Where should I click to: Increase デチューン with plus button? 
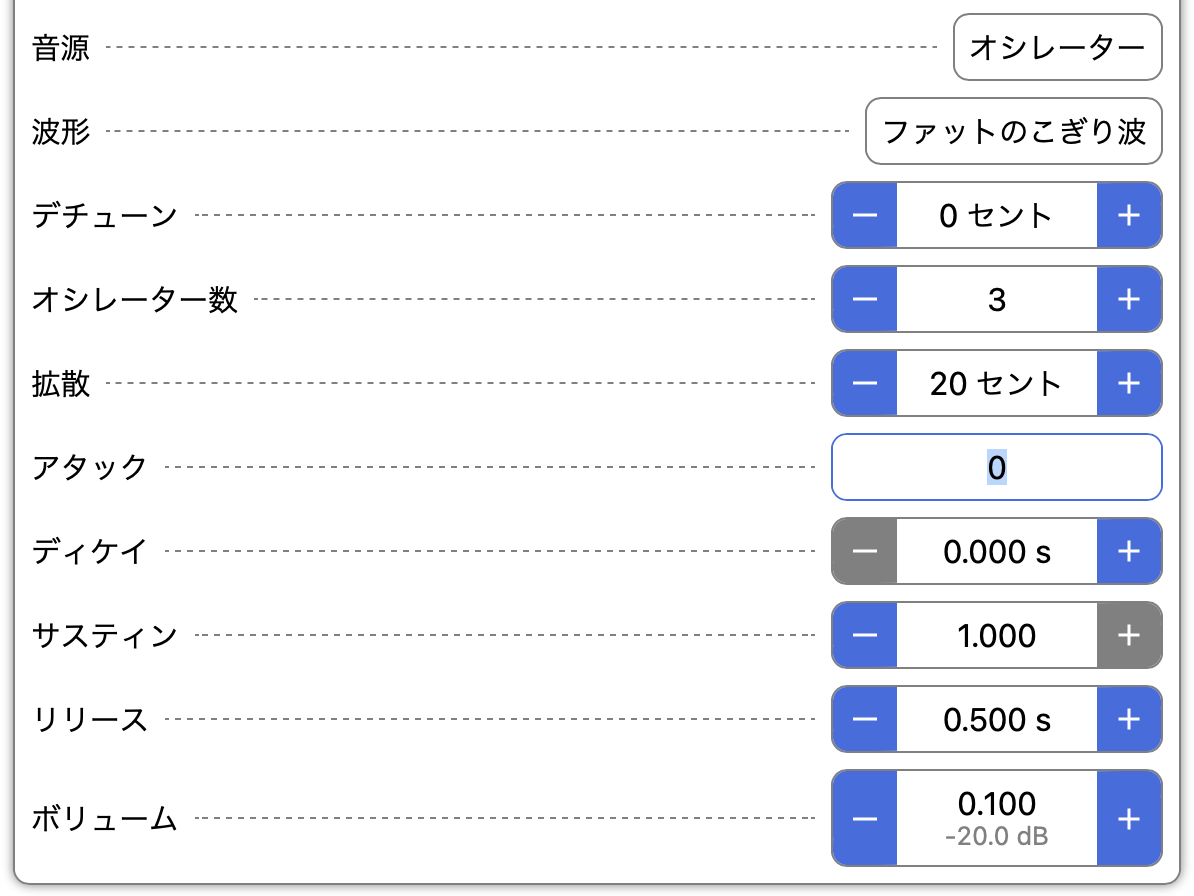1129,215
